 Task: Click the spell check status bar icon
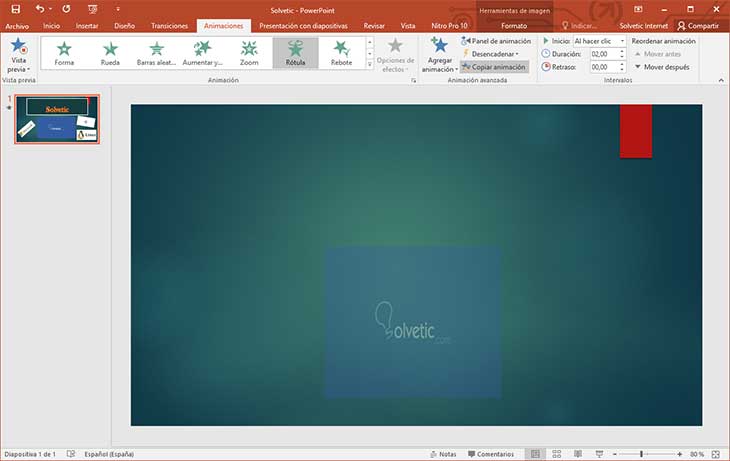tap(71, 454)
